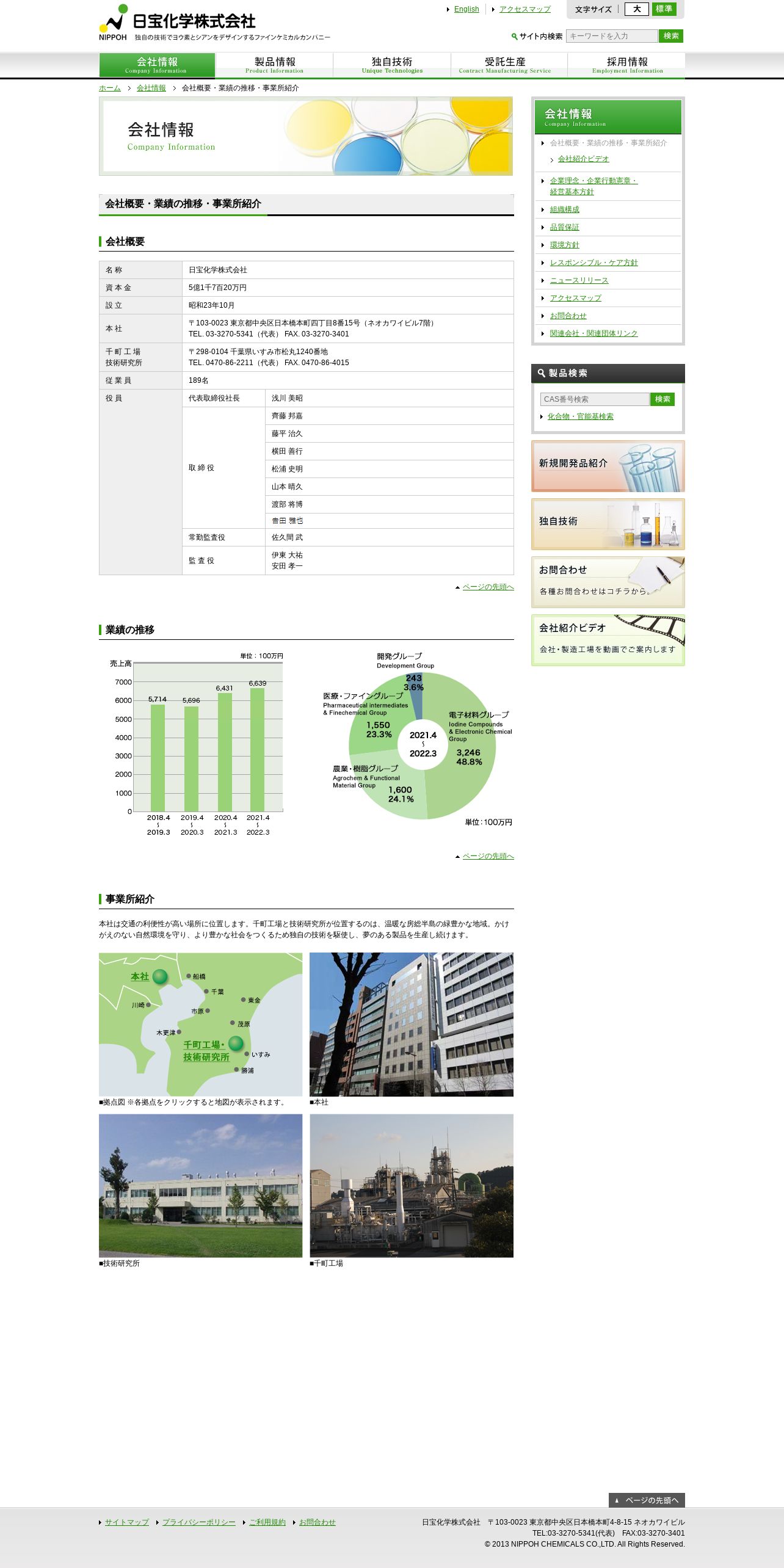Viewport: 784px width, 1568px height.
Task: Open the 独自技術 sidebar banner
Action: point(608,524)
